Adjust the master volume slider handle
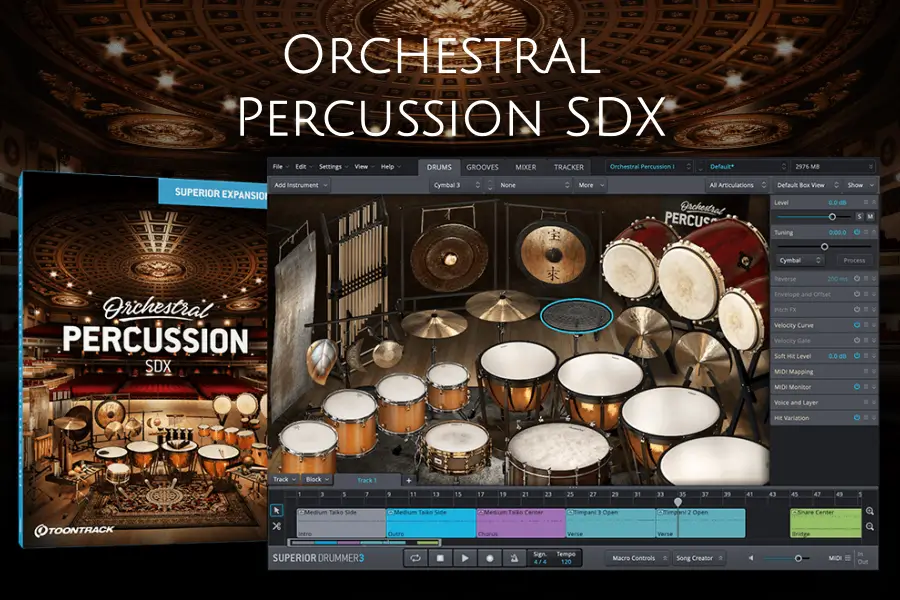Screen dimensions: 900x600 798,558
